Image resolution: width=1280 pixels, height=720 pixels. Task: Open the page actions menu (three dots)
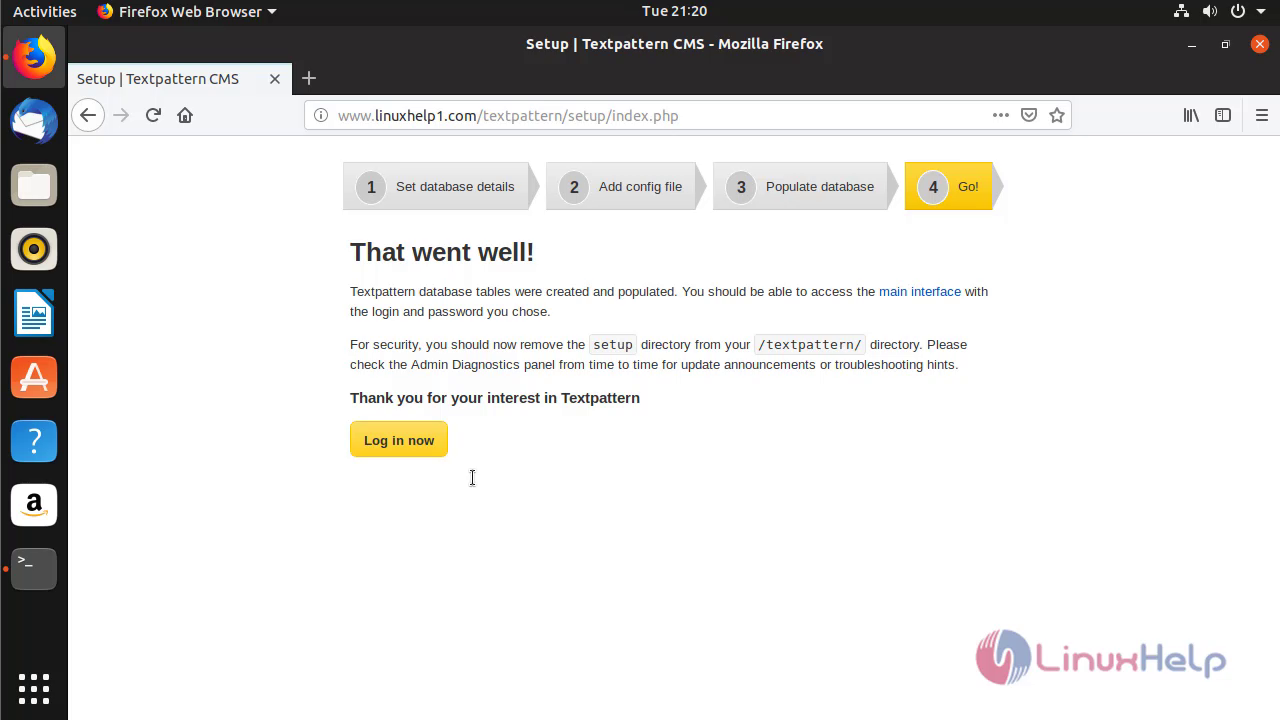coord(1000,115)
